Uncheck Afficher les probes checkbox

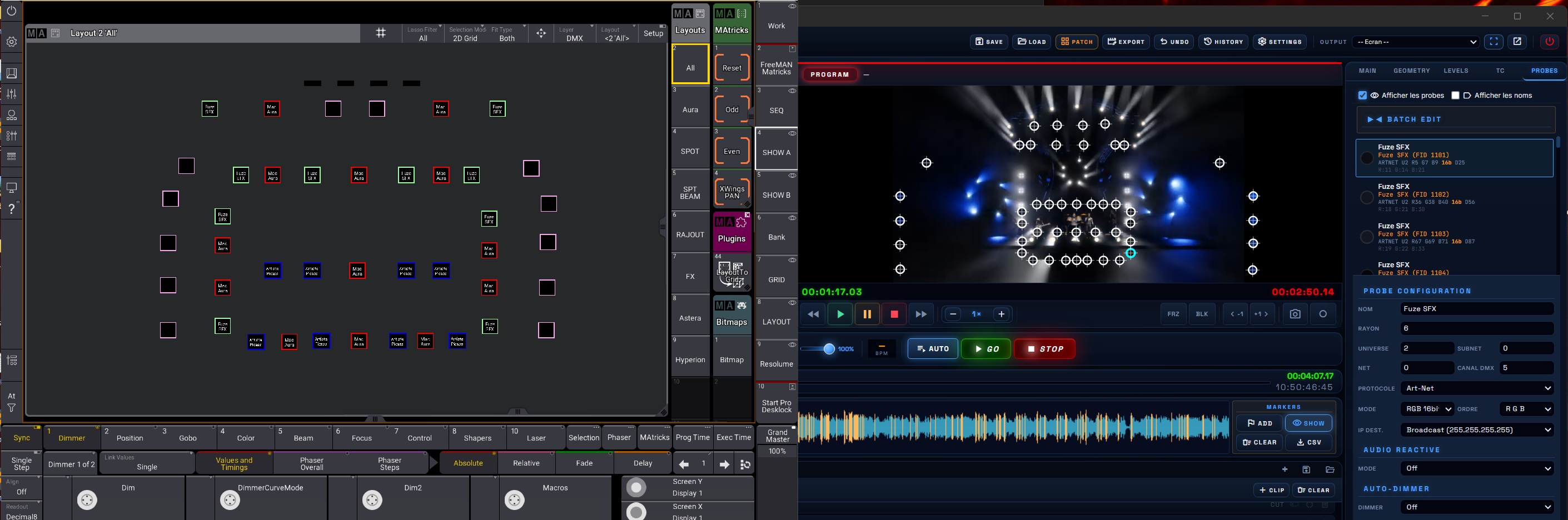tap(1362, 96)
